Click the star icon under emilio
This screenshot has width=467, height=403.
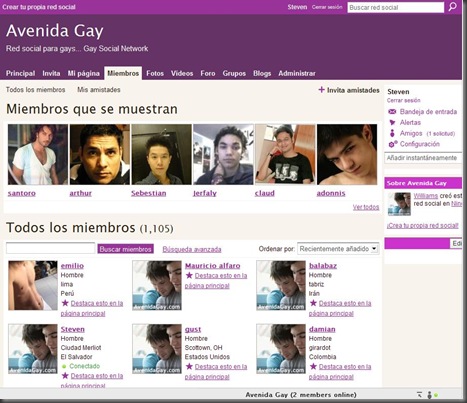pyautogui.click(x=65, y=303)
